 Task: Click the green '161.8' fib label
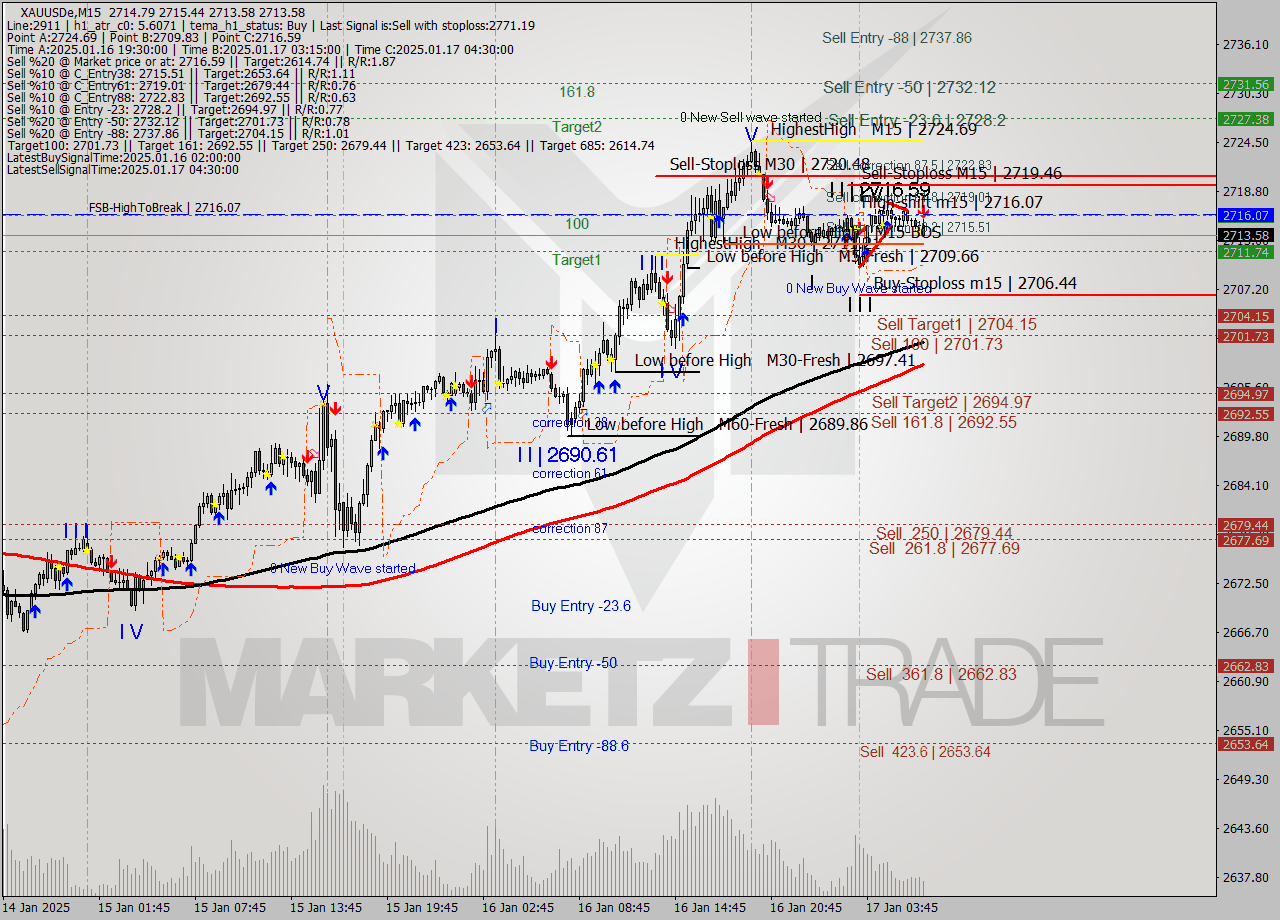pos(577,92)
